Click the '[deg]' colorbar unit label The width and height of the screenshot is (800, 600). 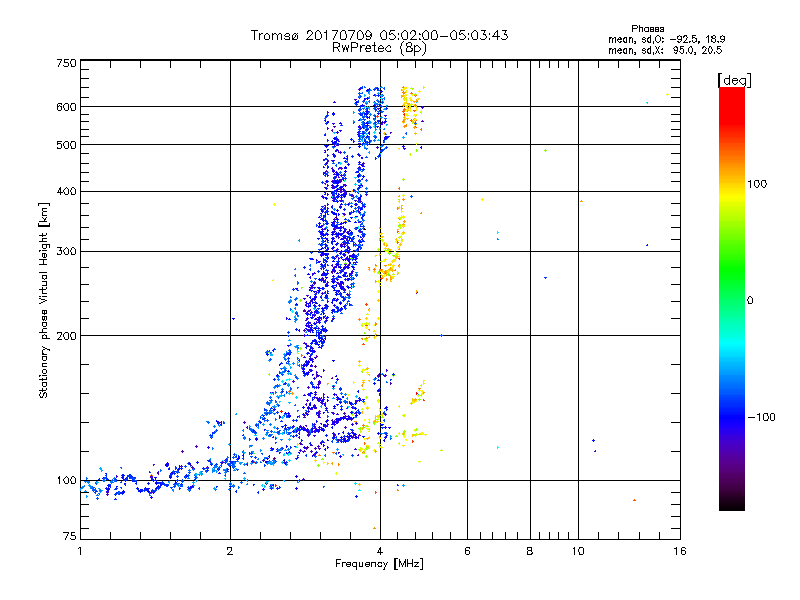coord(734,80)
